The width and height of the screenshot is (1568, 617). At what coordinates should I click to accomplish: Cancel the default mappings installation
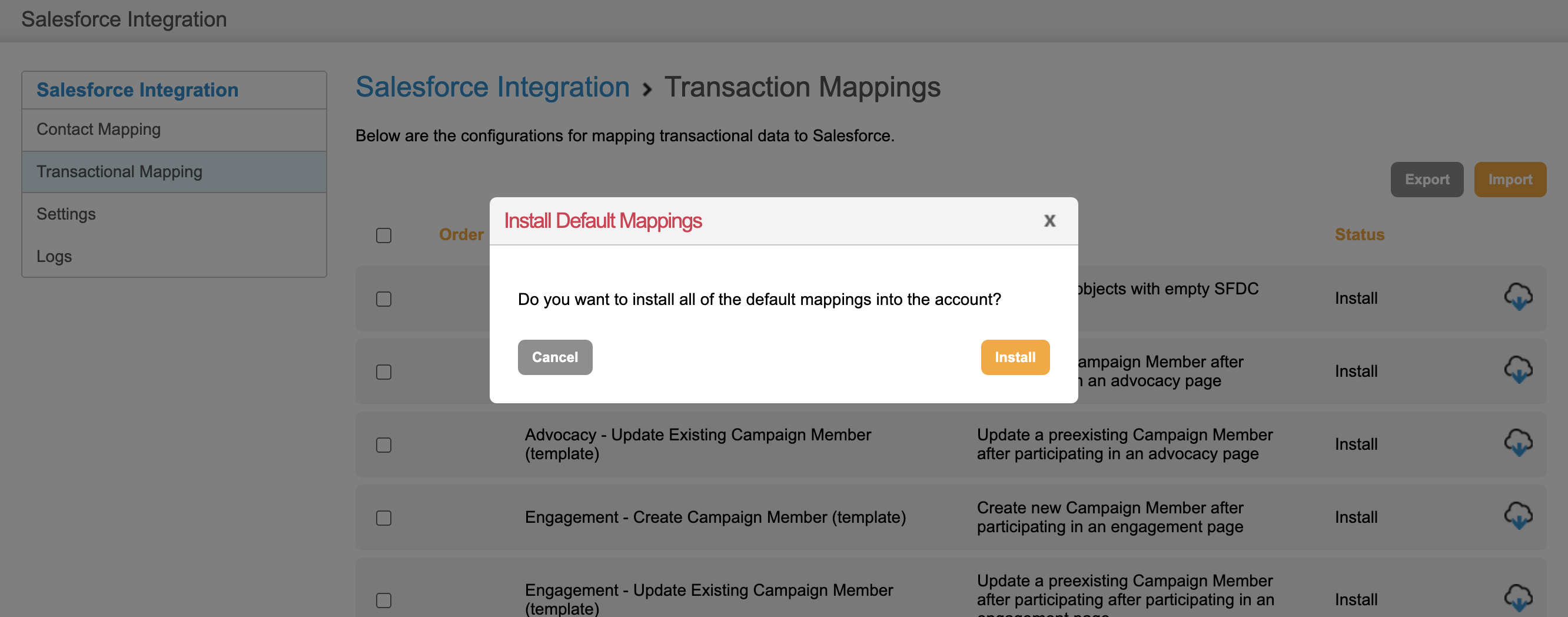tap(554, 357)
